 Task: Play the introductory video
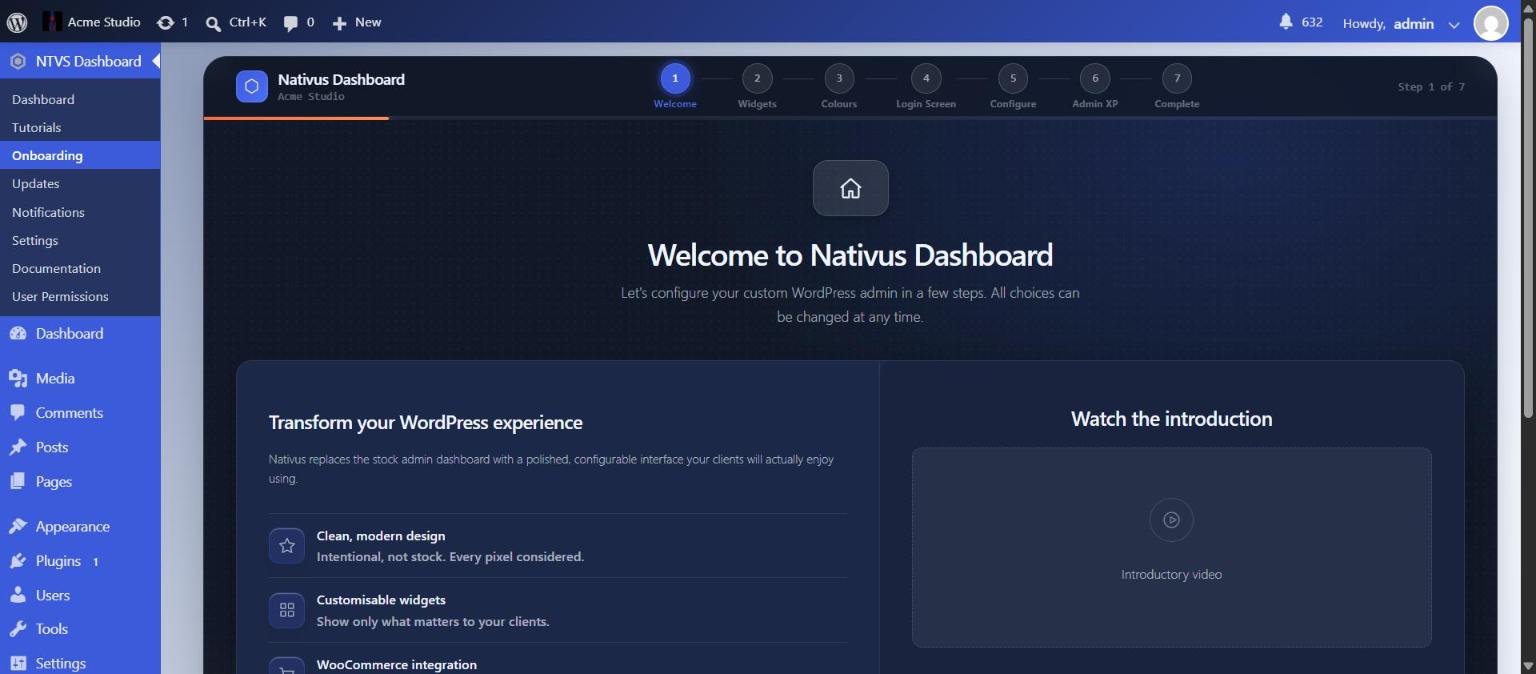pyautogui.click(x=1171, y=520)
